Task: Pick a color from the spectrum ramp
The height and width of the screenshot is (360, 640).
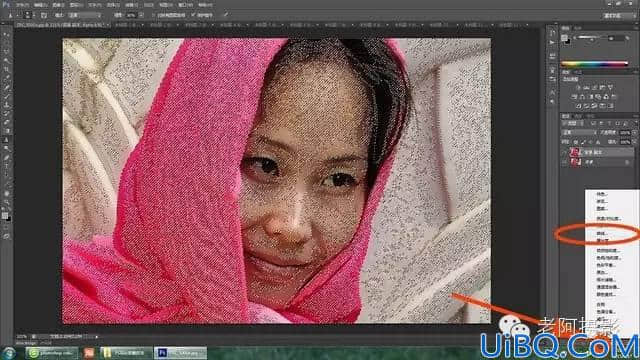Action: click(x=594, y=64)
